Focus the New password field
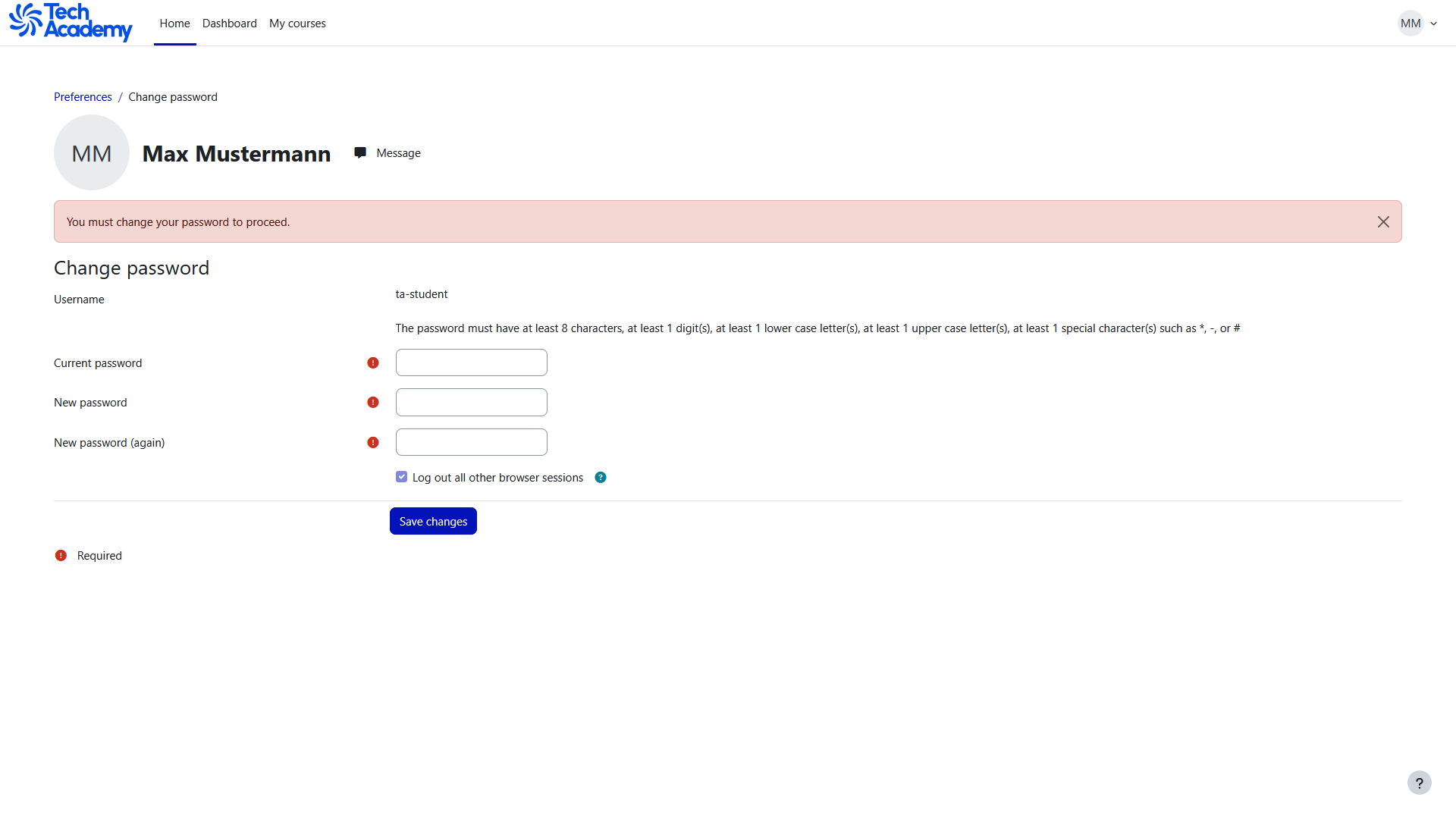 coord(471,403)
